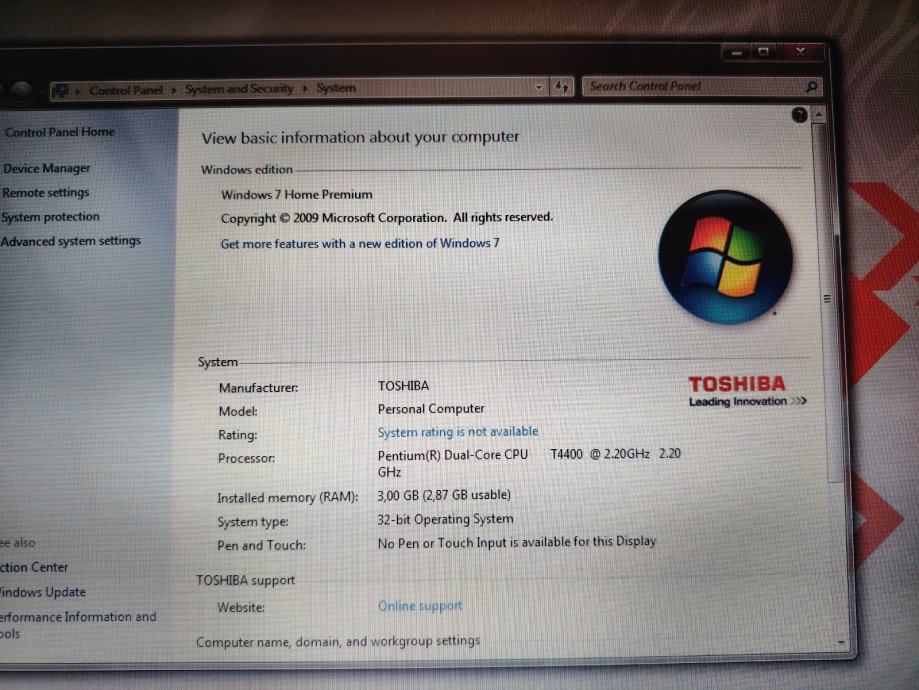
Task: Select System breadcrumb item
Action: 336,88
